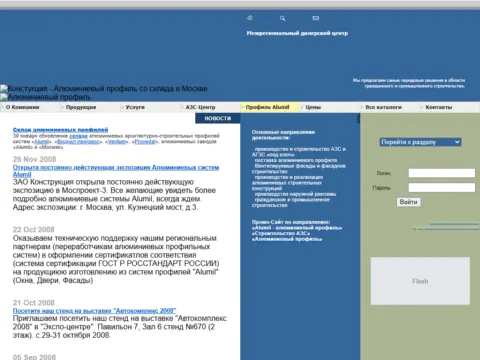Open the 'Строительство АЗС' promo site link
This screenshot has height=360, width=480.
pos(280,234)
